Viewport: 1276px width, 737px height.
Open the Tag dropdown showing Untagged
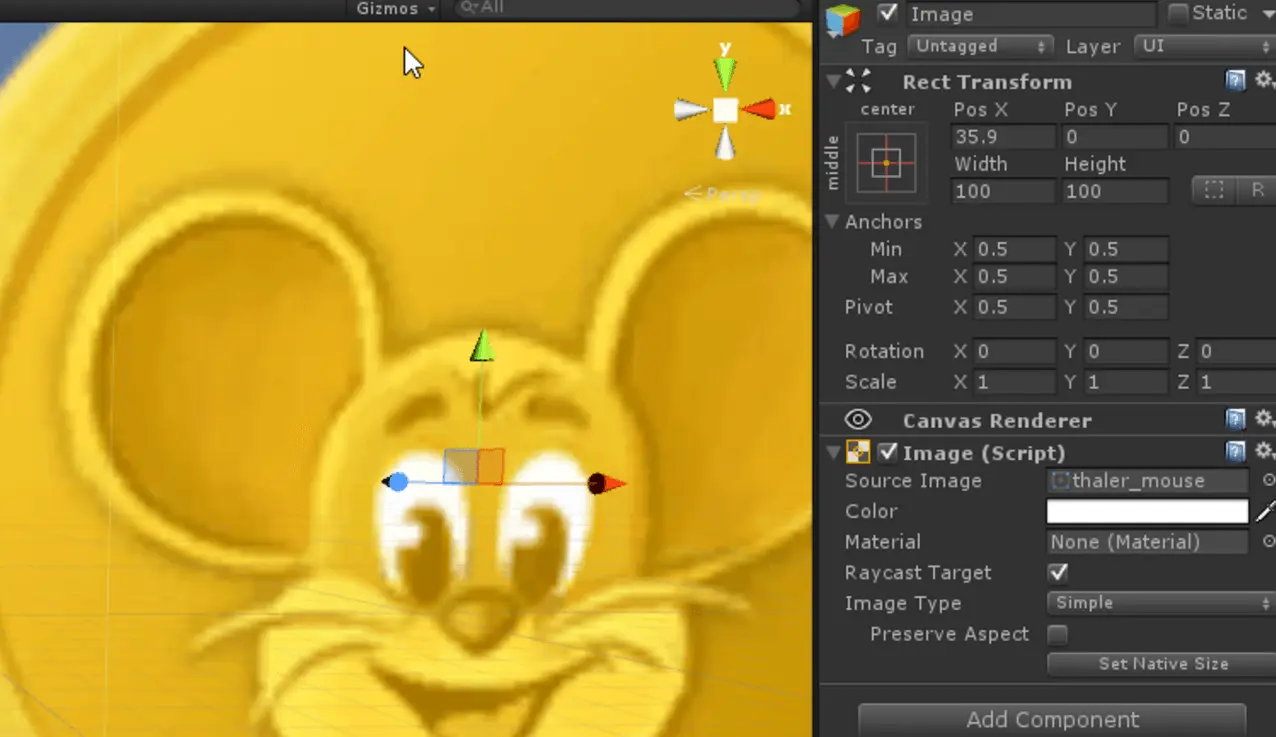point(980,46)
